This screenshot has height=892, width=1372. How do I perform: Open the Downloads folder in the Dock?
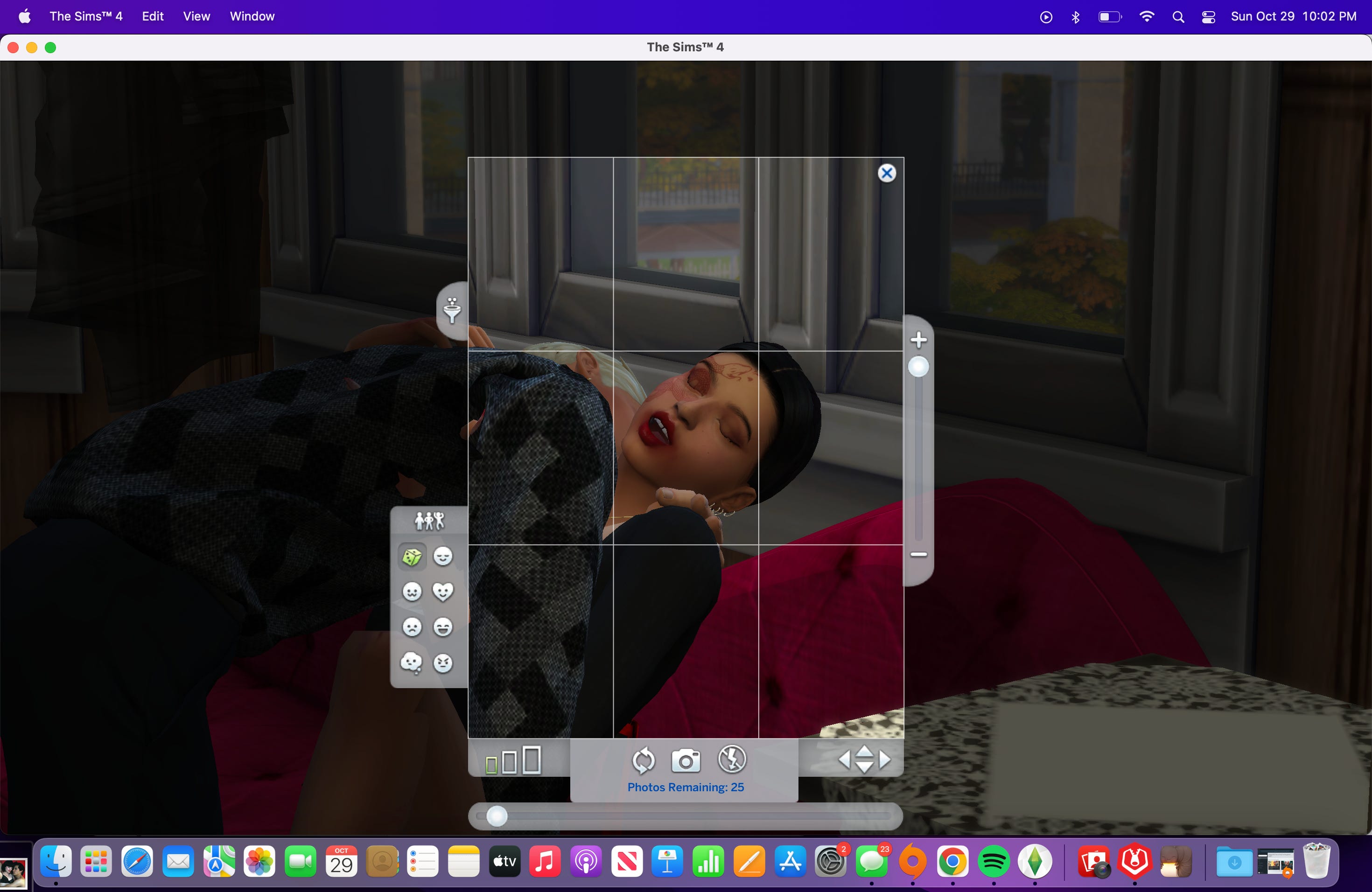(1234, 862)
